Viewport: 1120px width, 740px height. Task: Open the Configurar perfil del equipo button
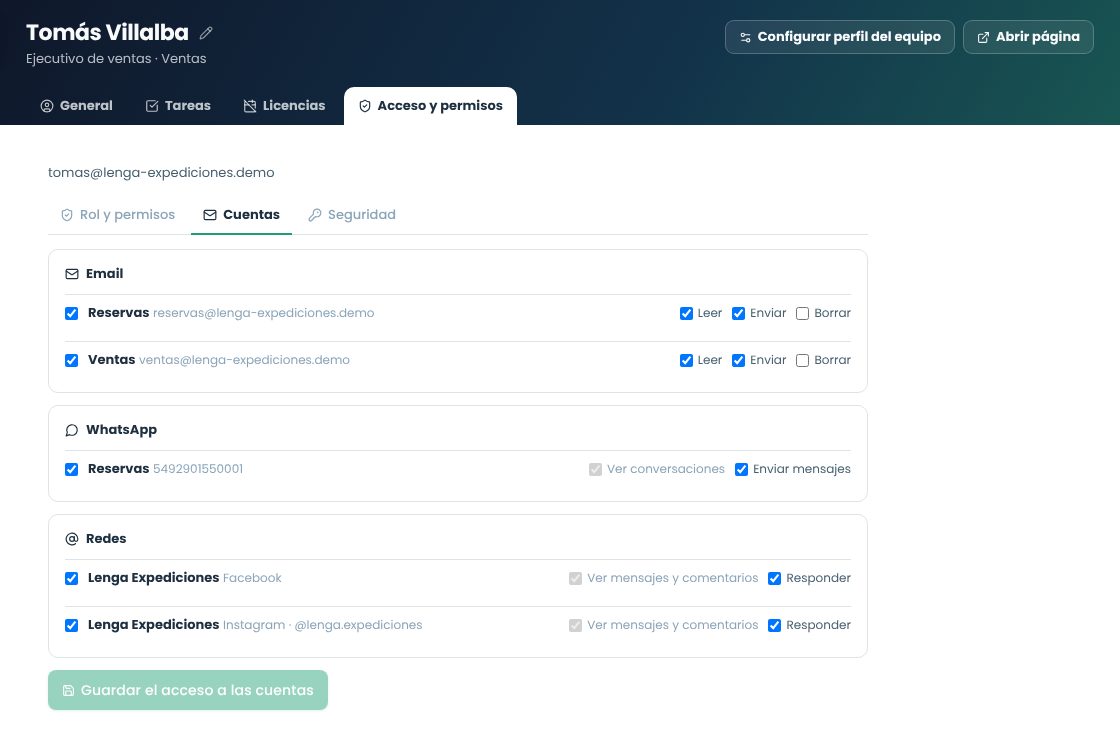[x=839, y=37]
